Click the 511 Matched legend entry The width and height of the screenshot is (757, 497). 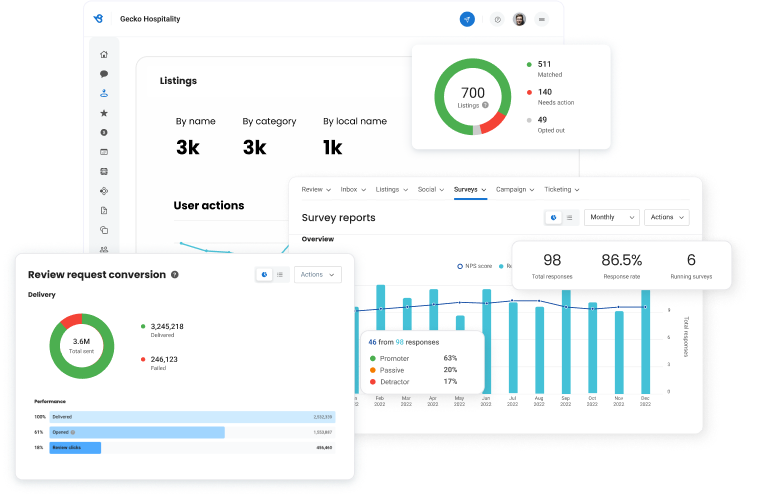(545, 69)
